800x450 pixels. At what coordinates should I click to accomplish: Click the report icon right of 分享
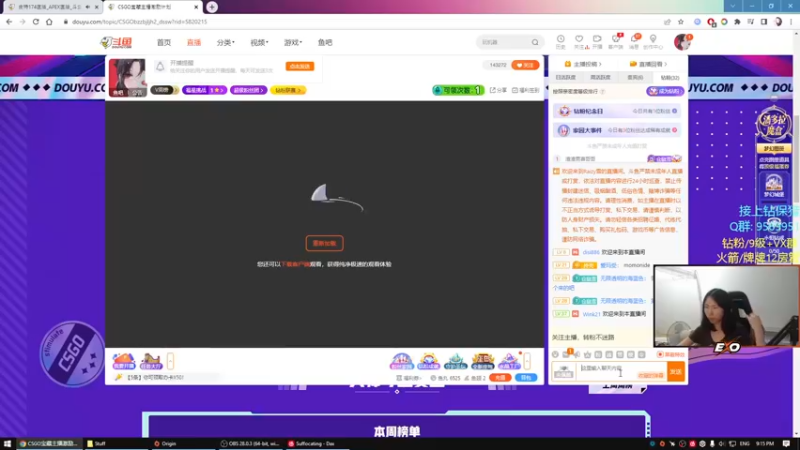coord(526,90)
